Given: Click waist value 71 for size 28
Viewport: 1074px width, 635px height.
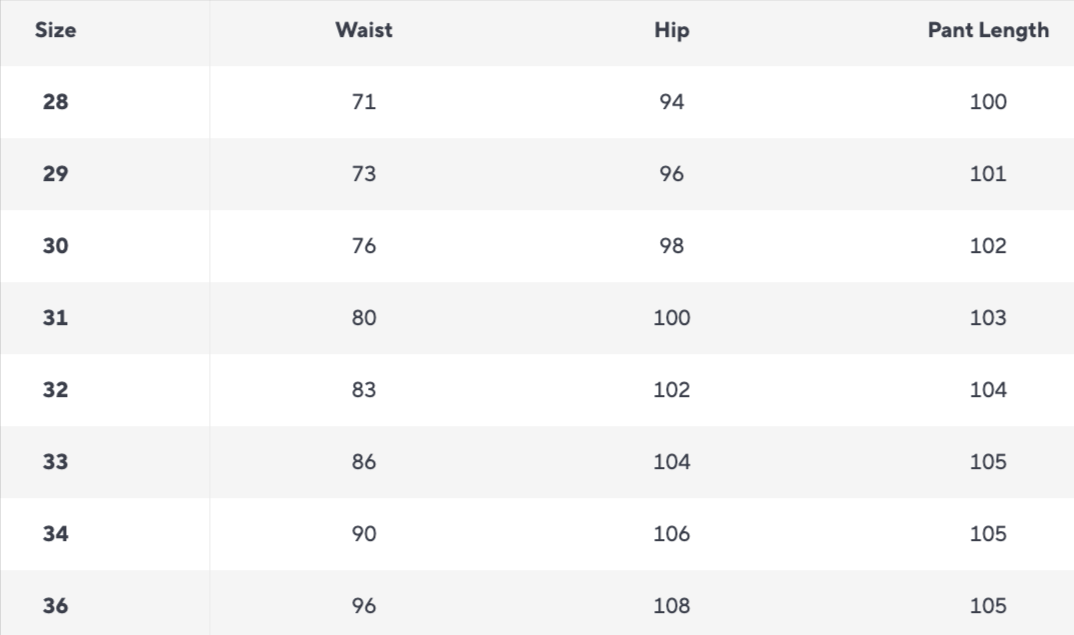Looking at the screenshot, I should pos(364,102).
